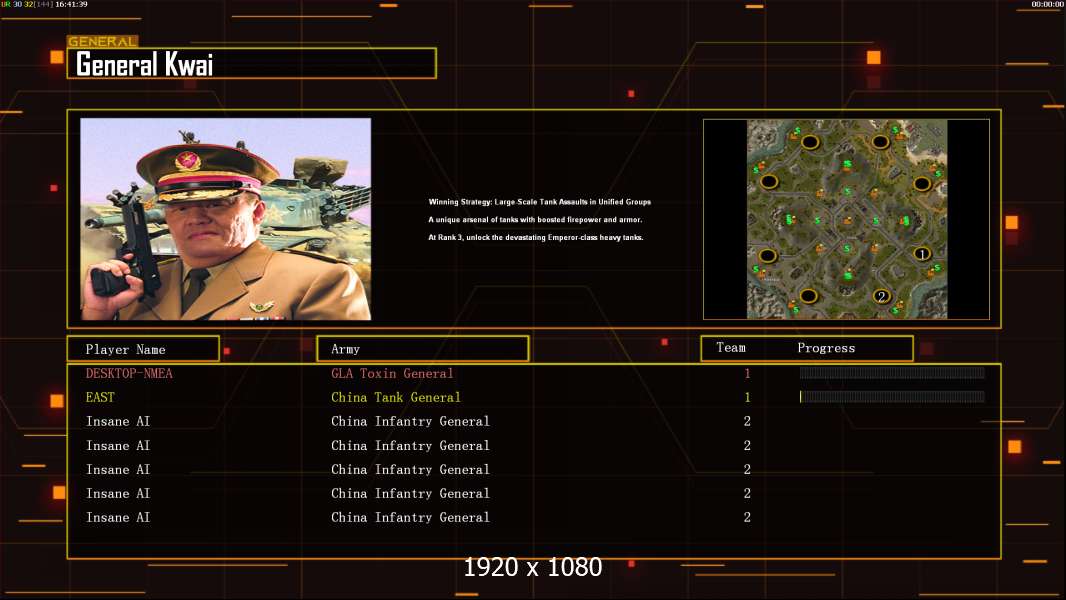
Task: Select General Kwai's portrait image
Action: click(226, 219)
